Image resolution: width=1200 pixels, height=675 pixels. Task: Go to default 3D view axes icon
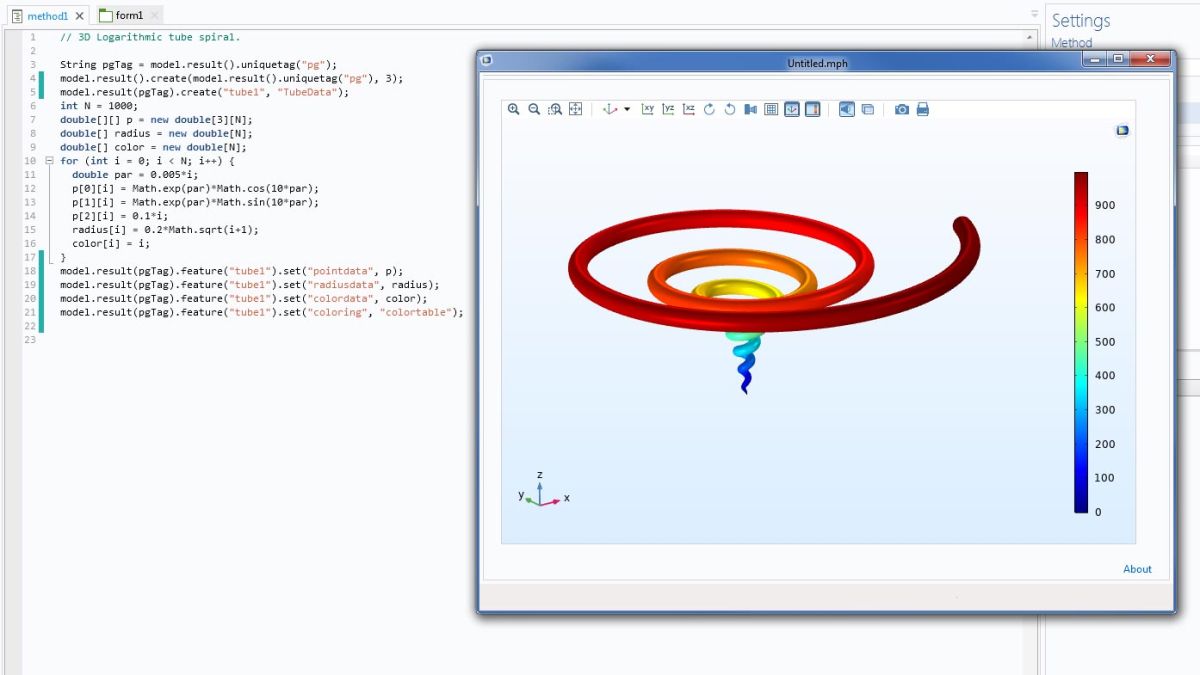[x=610, y=109]
